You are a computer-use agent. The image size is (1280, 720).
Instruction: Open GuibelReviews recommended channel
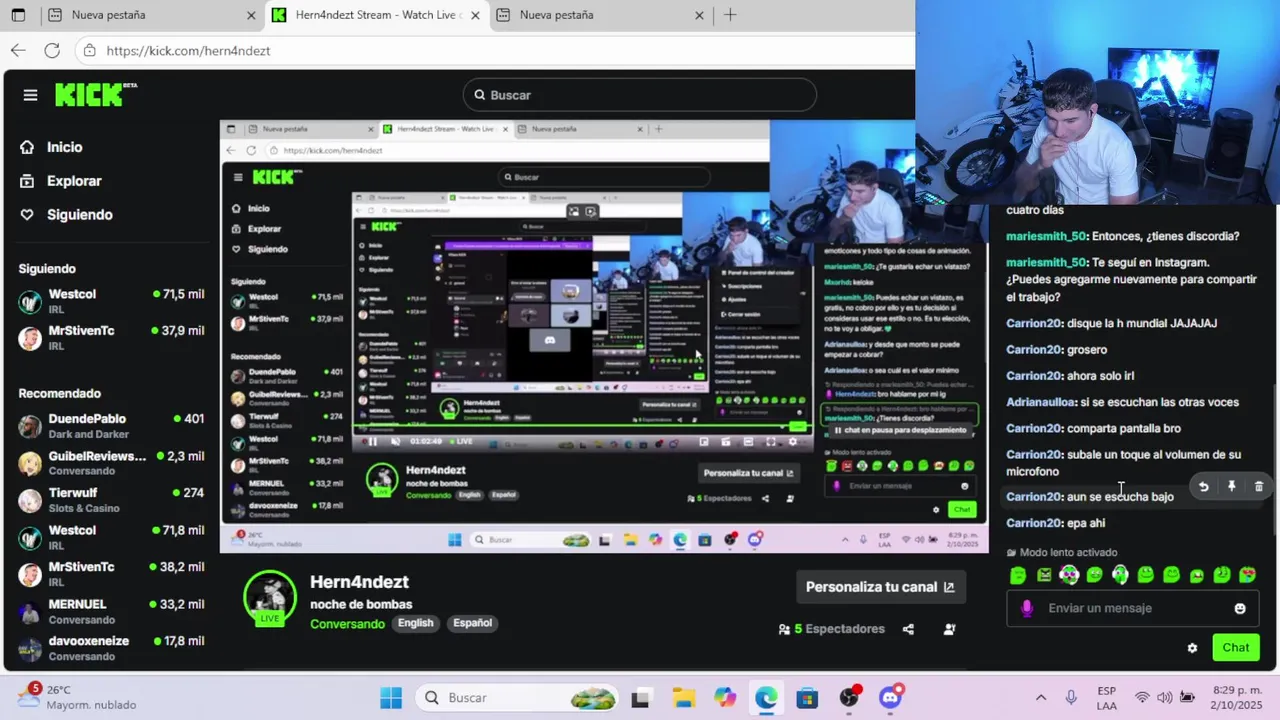pos(111,463)
